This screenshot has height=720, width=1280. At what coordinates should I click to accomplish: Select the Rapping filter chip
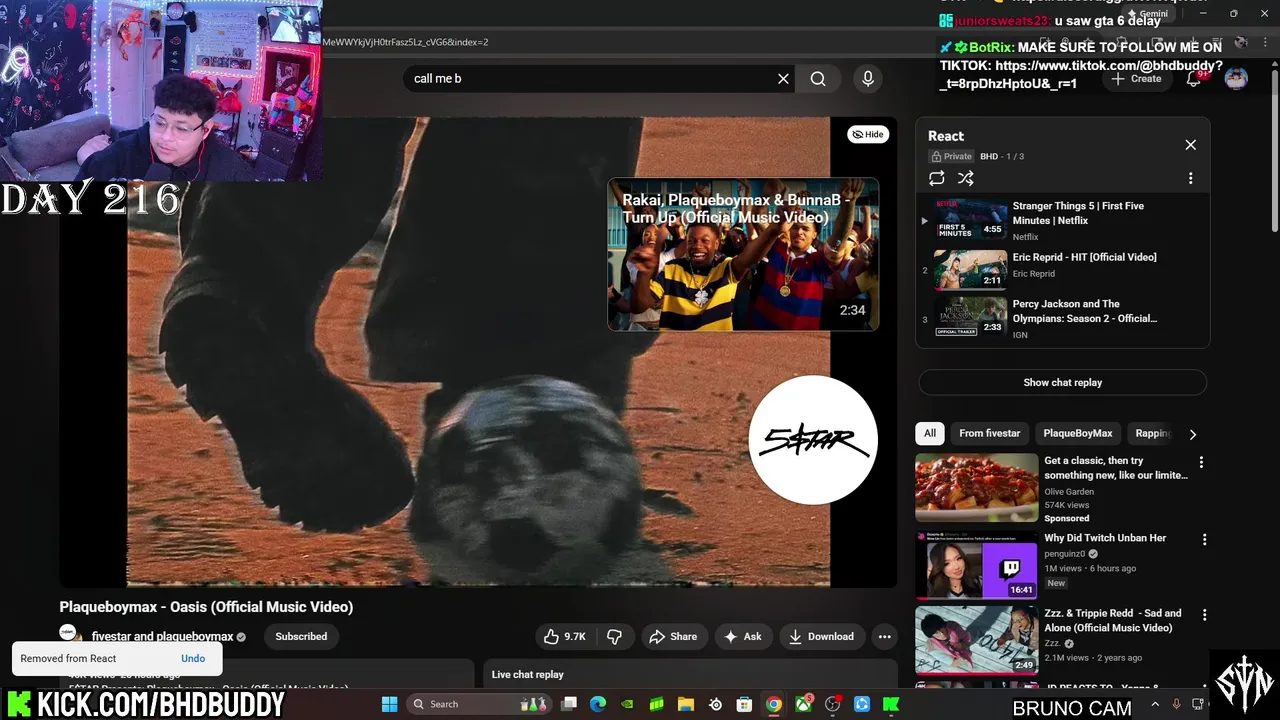pyautogui.click(x=1153, y=433)
